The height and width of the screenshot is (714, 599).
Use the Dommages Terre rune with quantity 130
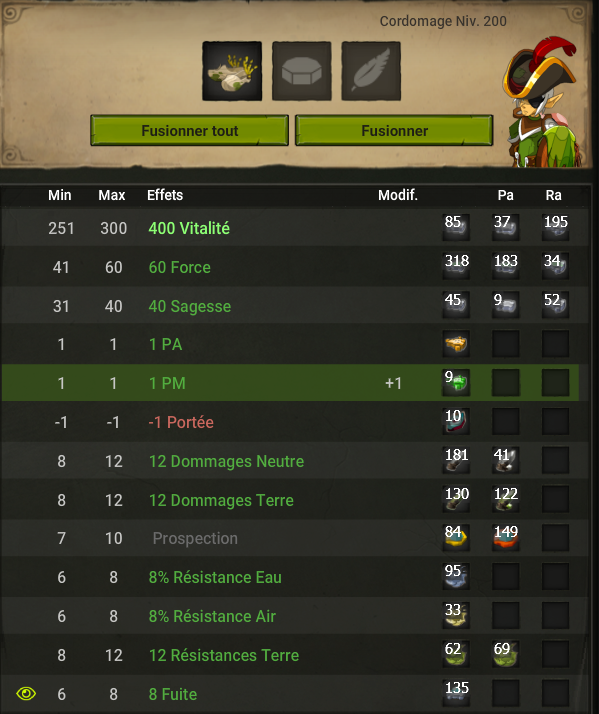456,499
